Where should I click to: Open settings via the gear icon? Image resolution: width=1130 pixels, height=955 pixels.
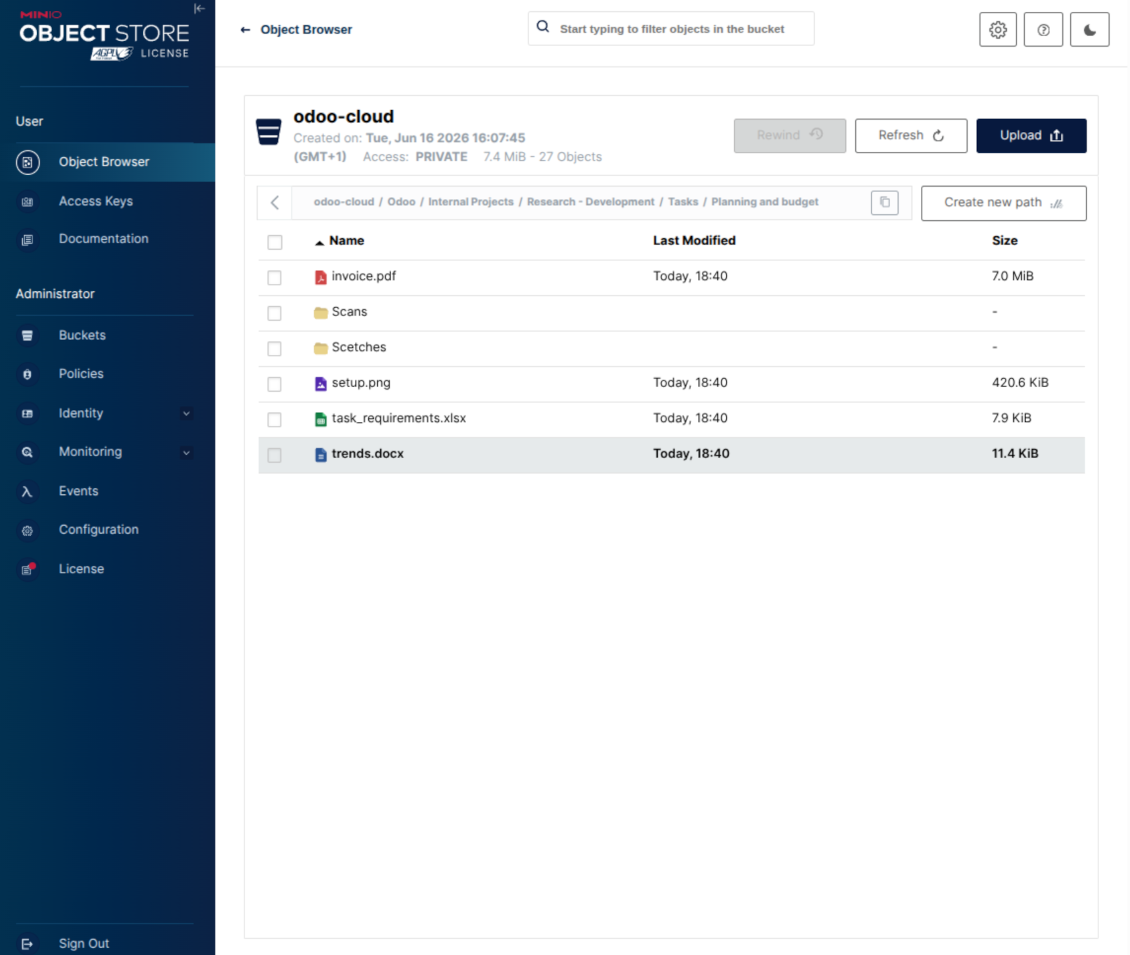pos(997,30)
